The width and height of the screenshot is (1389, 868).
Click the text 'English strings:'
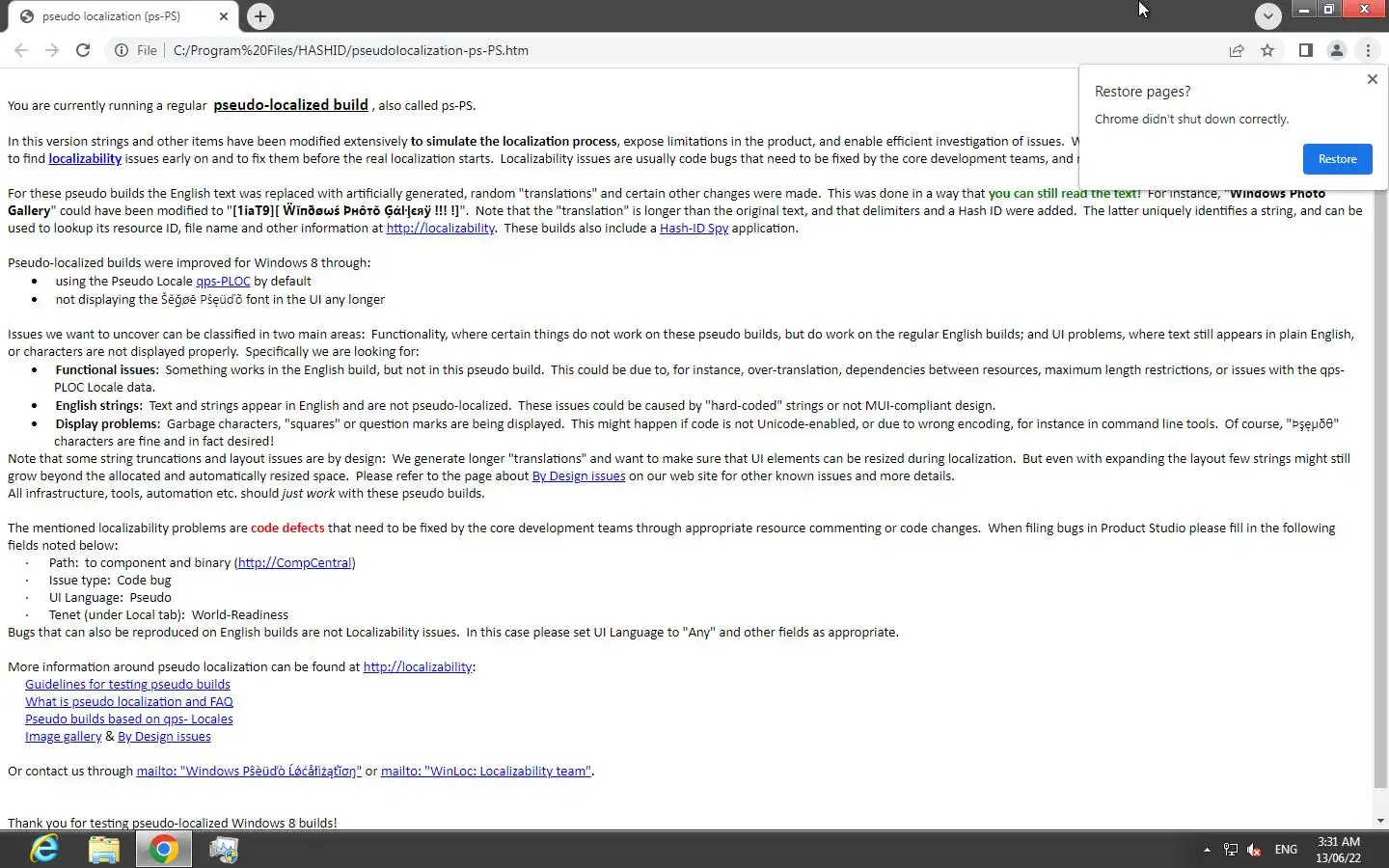(98, 405)
